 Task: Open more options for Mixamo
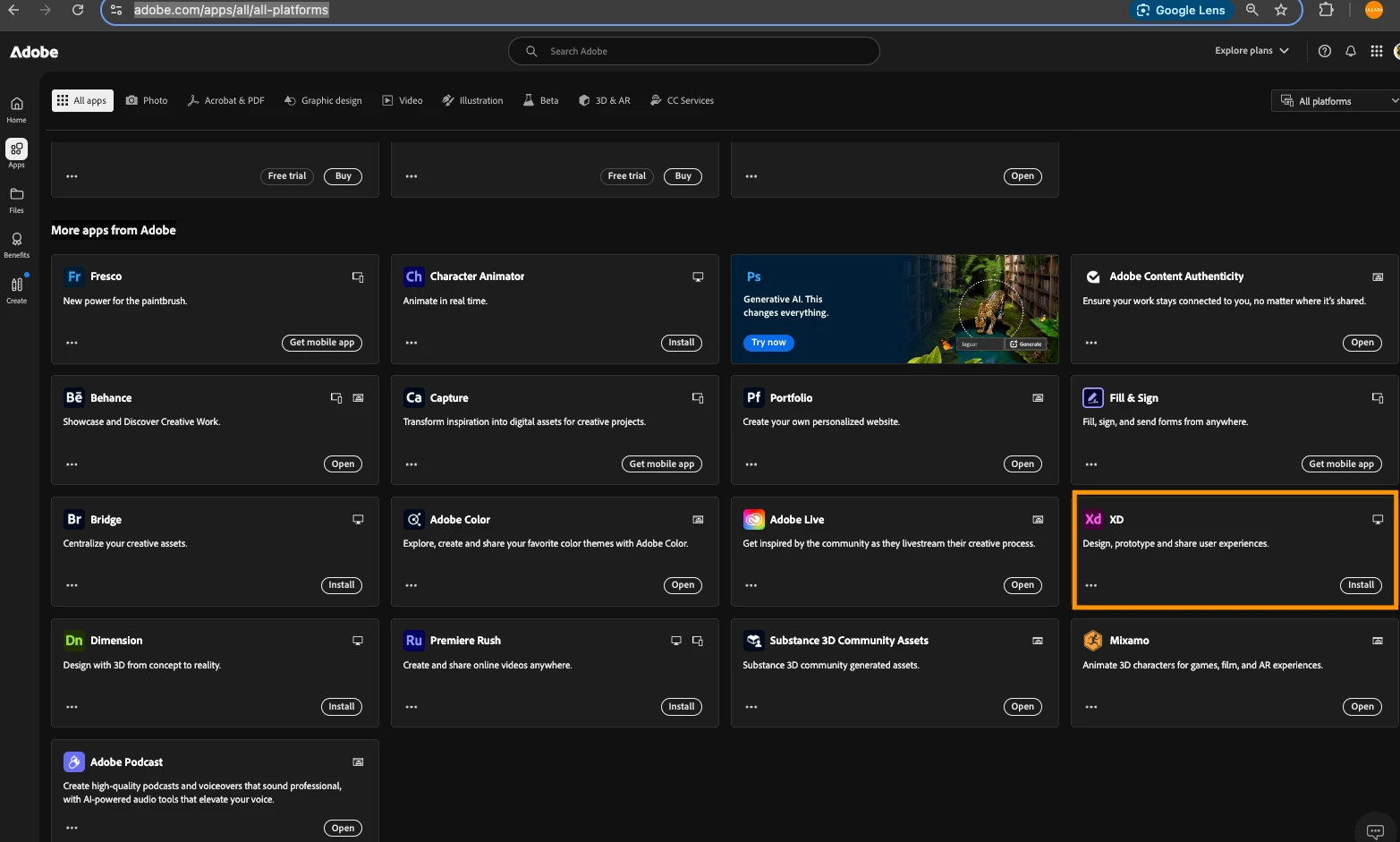click(1091, 707)
